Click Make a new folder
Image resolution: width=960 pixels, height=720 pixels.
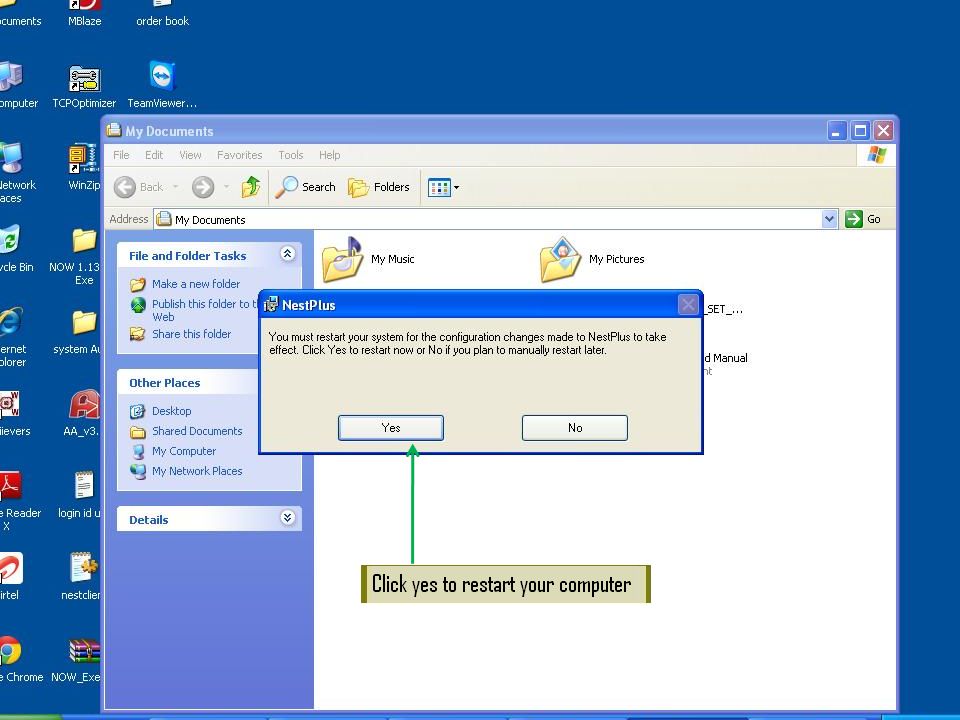click(x=196, y=284)
